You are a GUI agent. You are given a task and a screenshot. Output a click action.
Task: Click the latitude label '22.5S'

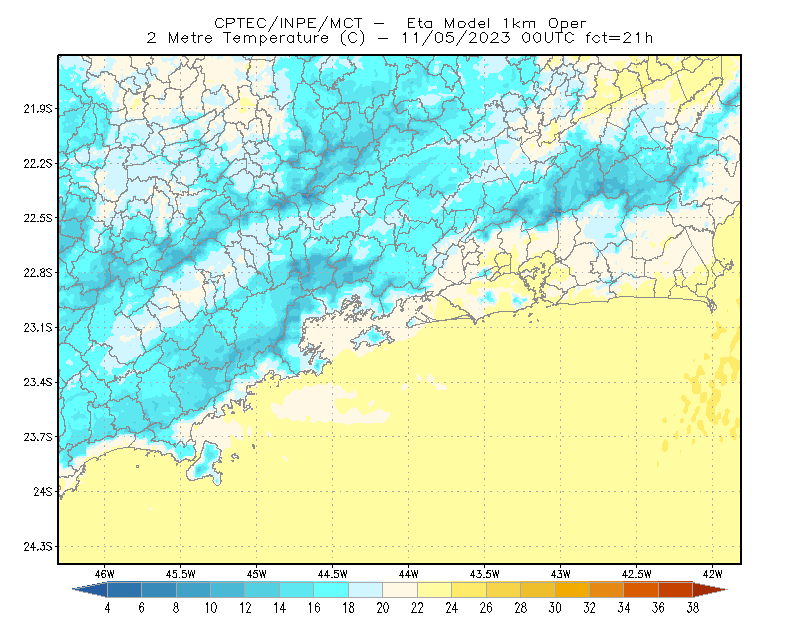pyautogui.click(x=38, y=218)
